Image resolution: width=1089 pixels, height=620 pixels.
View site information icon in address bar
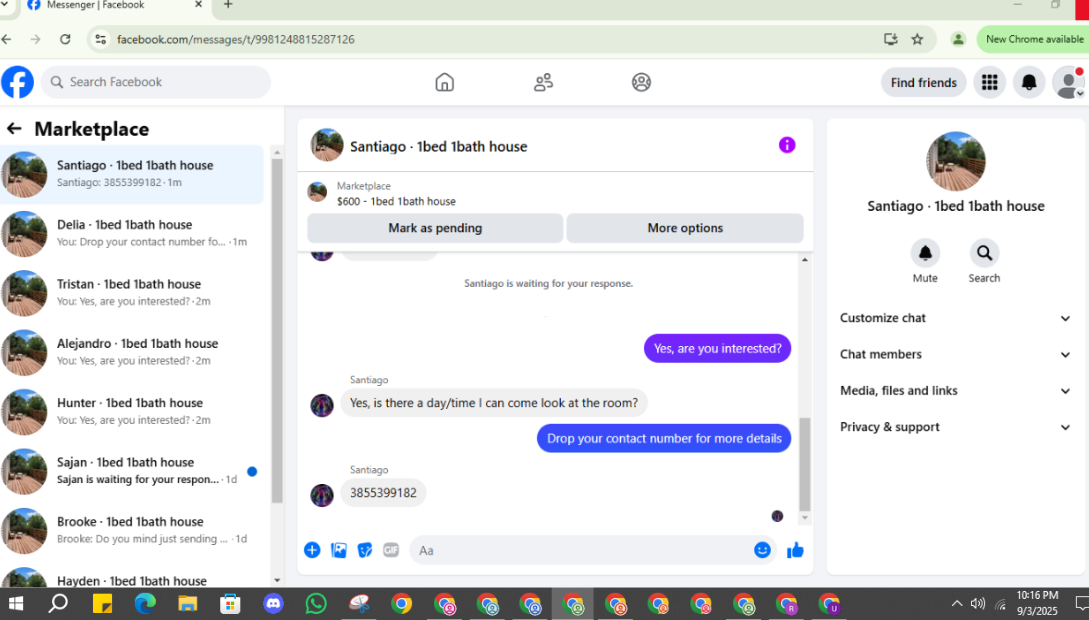point(101,40)
